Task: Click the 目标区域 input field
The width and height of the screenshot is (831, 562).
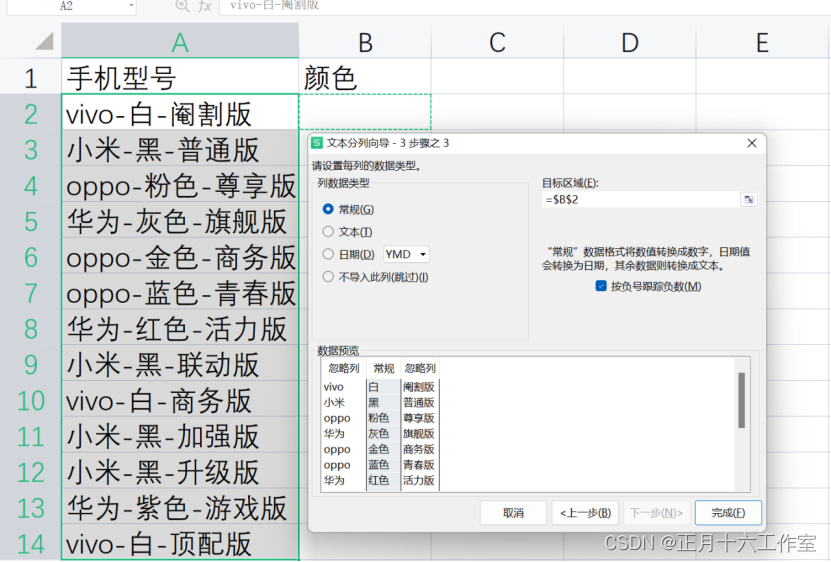Action: pyautogui.click(x=641, y=200)
